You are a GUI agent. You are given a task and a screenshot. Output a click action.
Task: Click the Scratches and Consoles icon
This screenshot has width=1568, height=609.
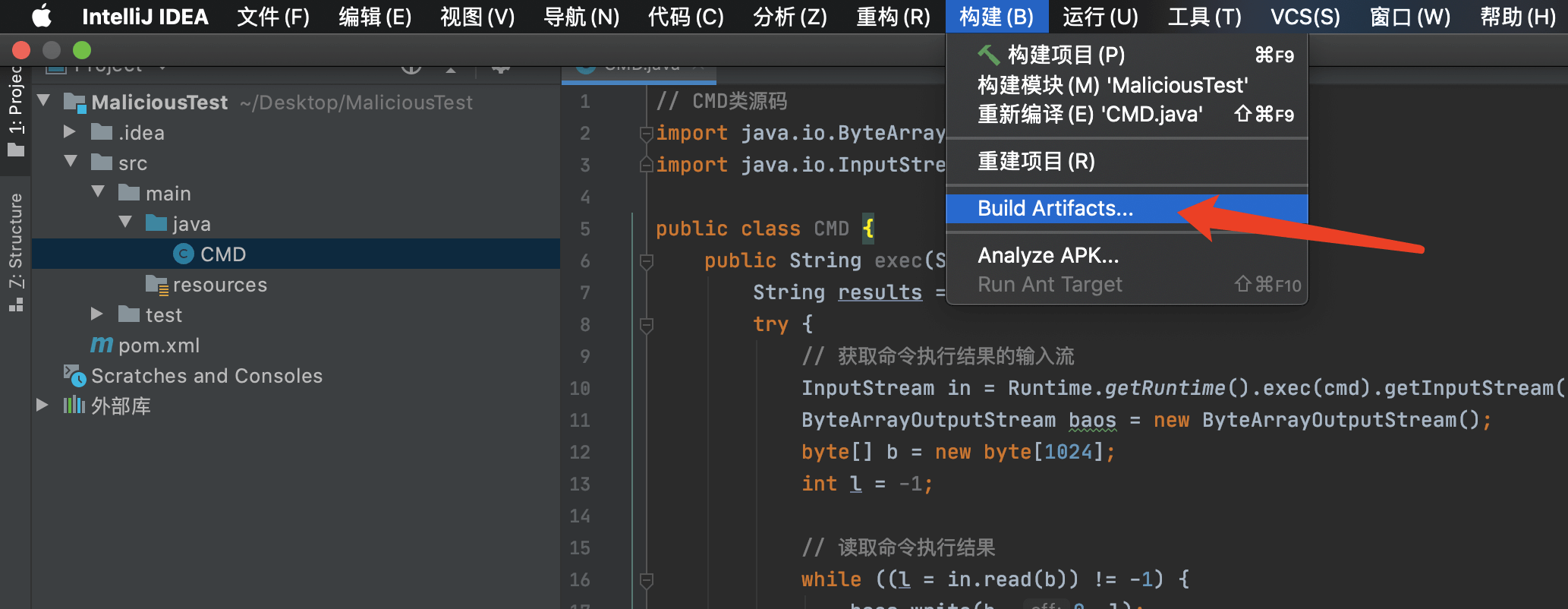point(74,375)
